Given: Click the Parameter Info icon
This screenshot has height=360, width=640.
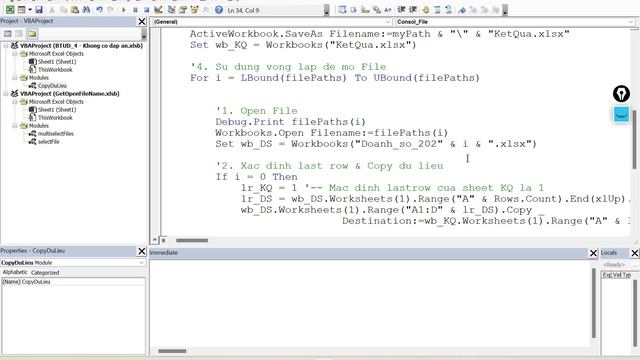Looking at the screenshot, I should 376,10.
